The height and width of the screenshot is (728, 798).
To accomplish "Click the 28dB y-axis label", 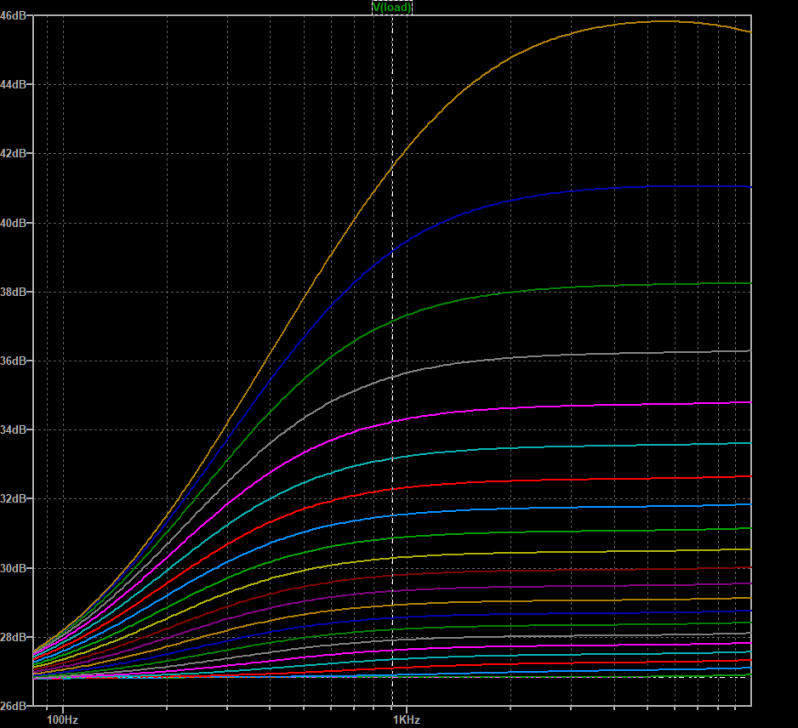I will [16, 637].
